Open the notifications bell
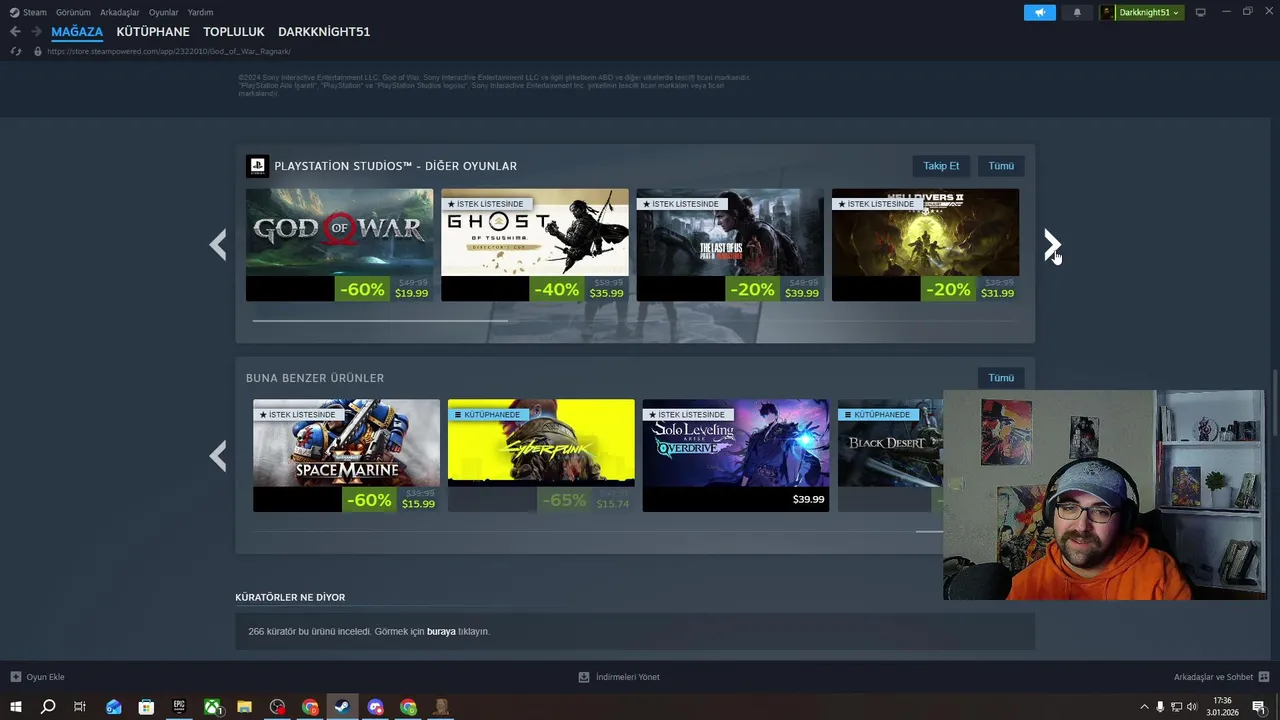Viewport: 1280px width, 720px height. click(1077, 12)
